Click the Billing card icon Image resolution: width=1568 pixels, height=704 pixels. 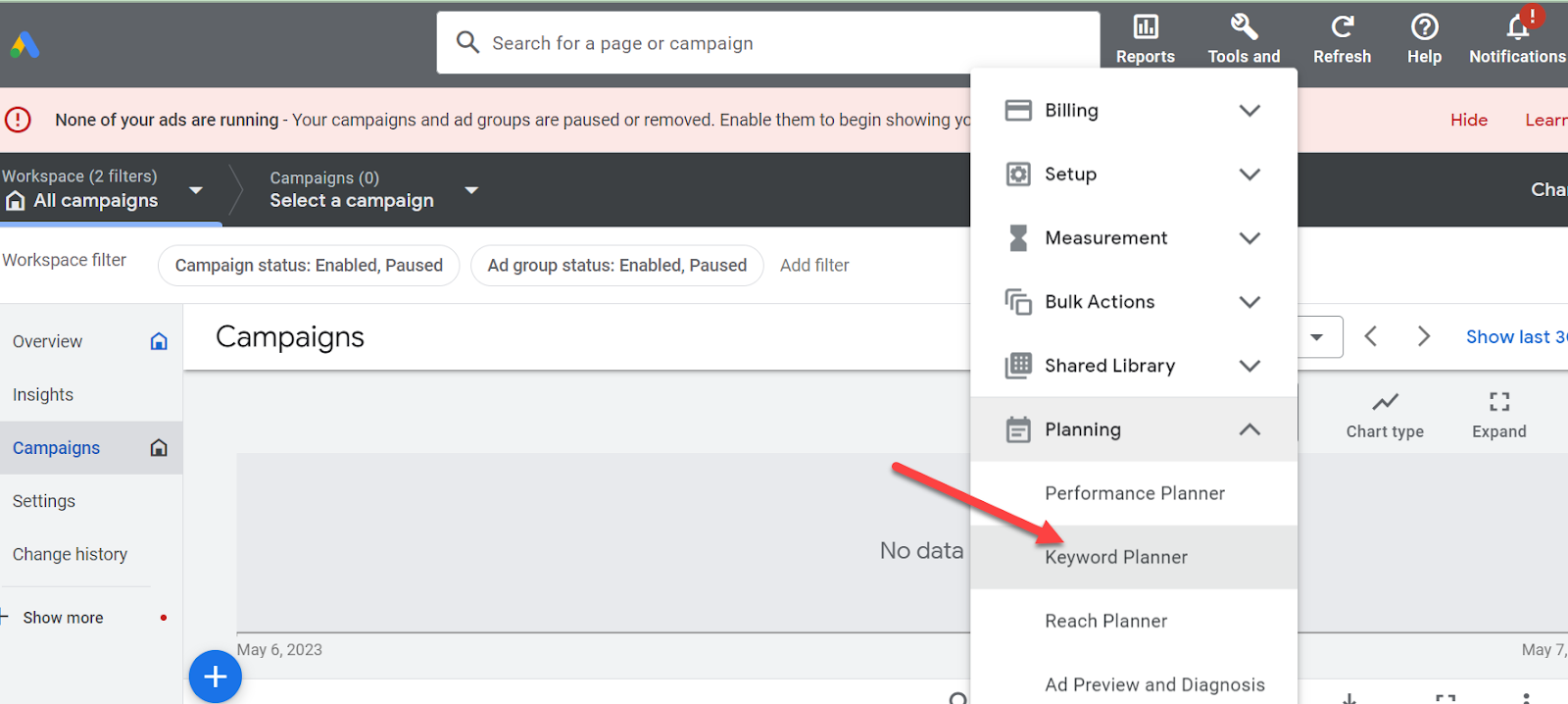tap(1018, 110)
